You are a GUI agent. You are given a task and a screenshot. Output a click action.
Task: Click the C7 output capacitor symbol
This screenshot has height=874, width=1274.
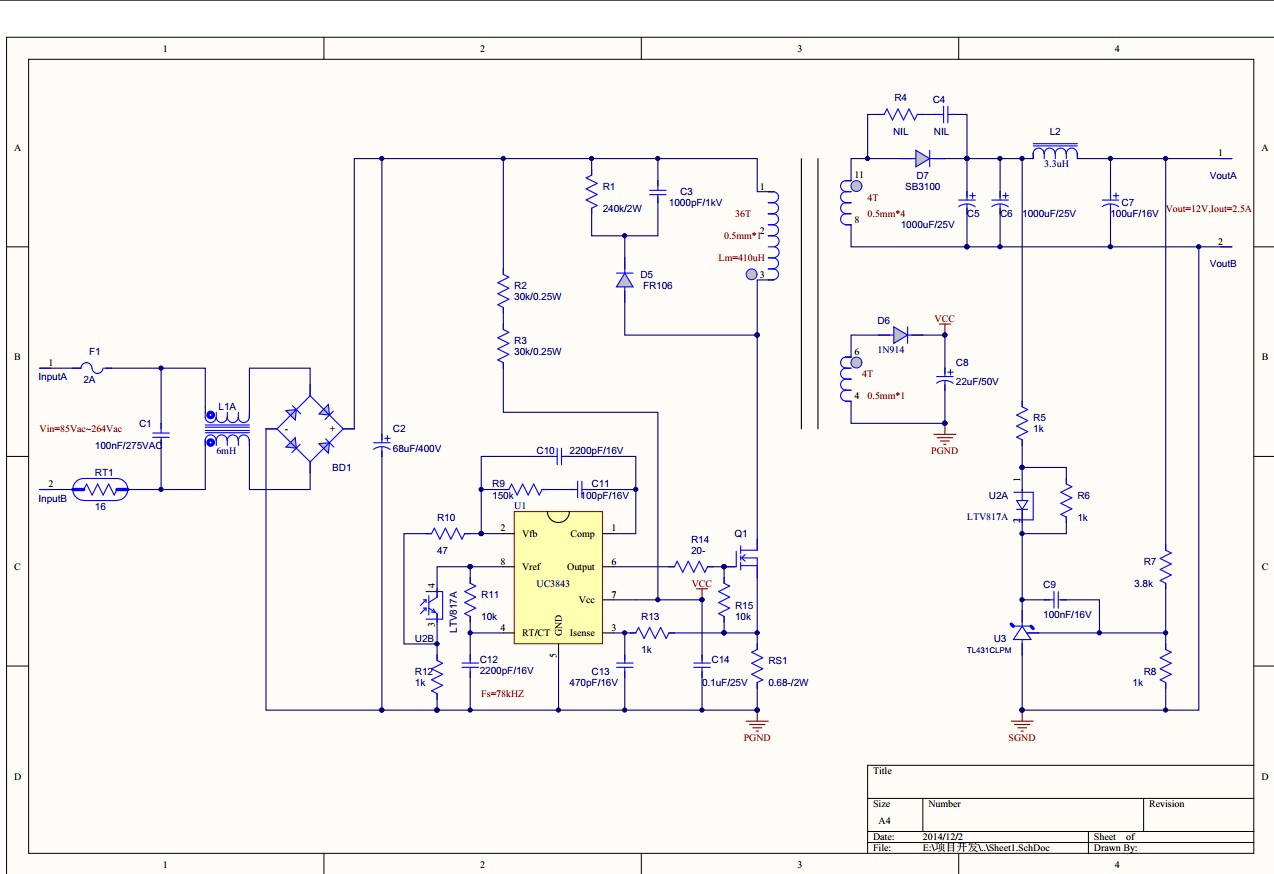[x=1110, y=201]
